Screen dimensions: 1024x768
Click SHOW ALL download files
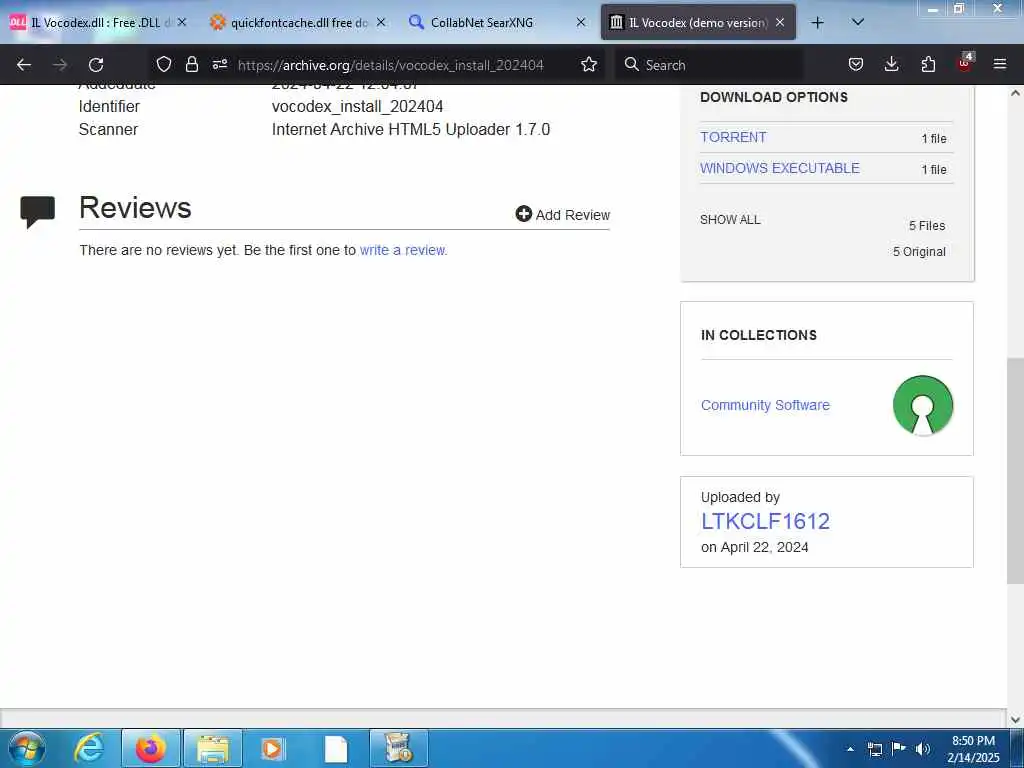click(730, 219)
